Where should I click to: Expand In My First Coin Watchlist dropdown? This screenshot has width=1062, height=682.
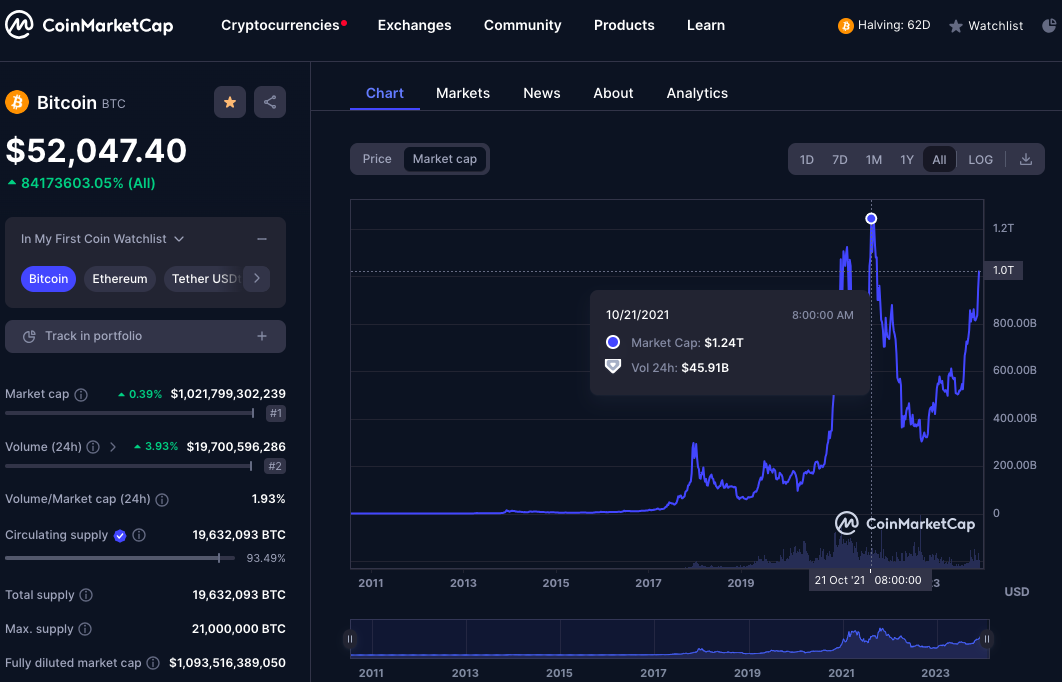(102, 239)
